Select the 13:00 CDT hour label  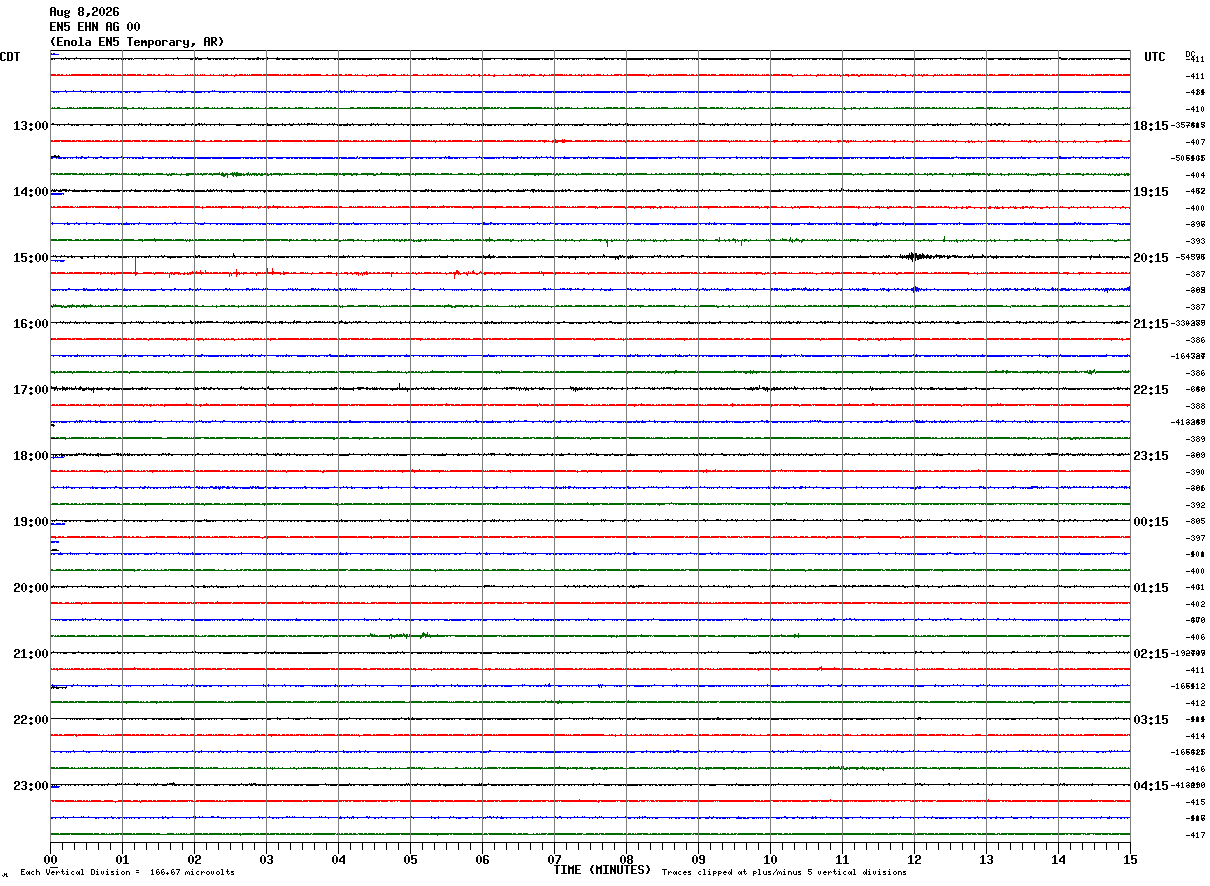coord(30,126)
